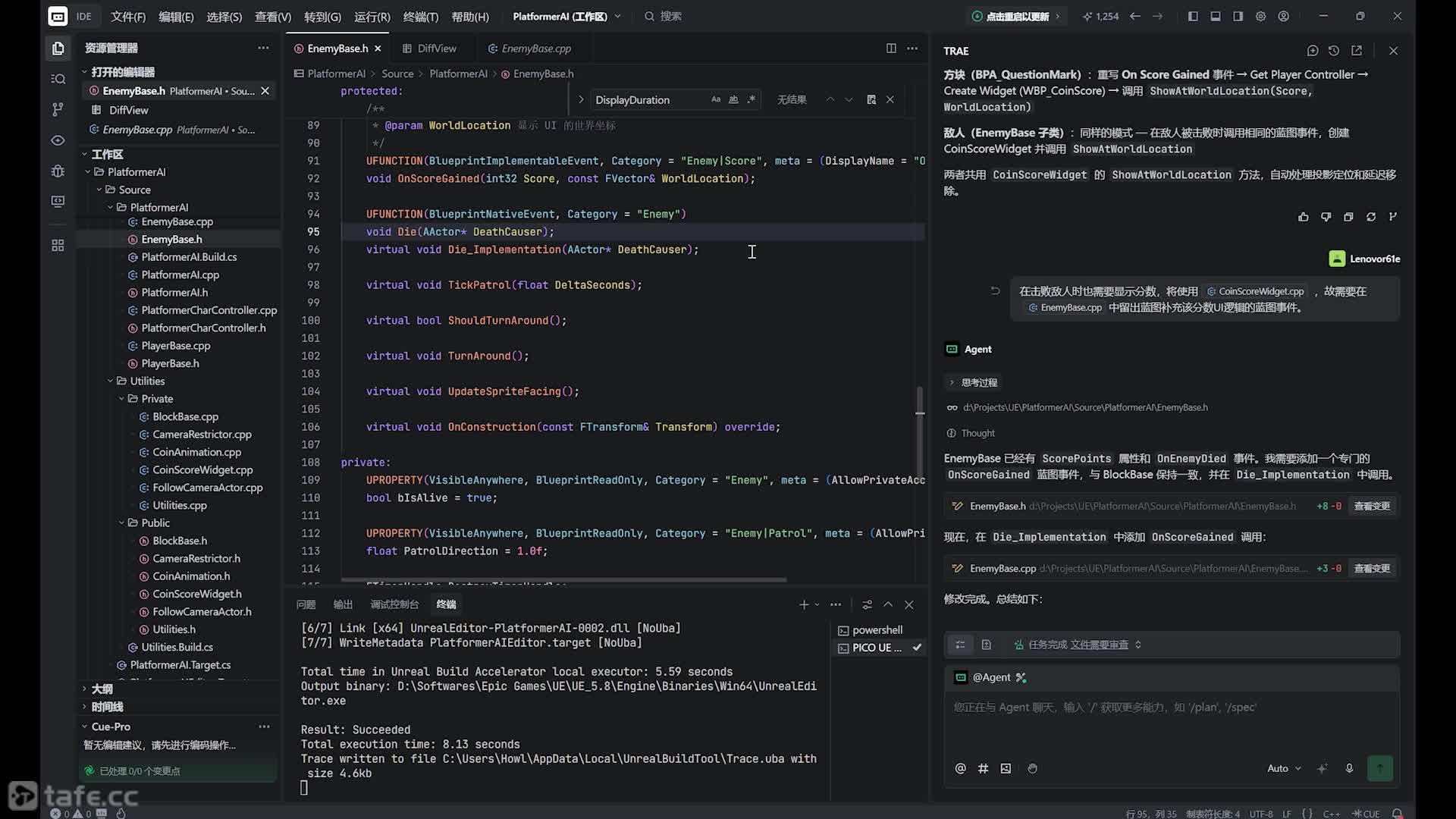1456x819 pixels.
Task: Send the chat message with green arrow
Action: (1380, 768)
